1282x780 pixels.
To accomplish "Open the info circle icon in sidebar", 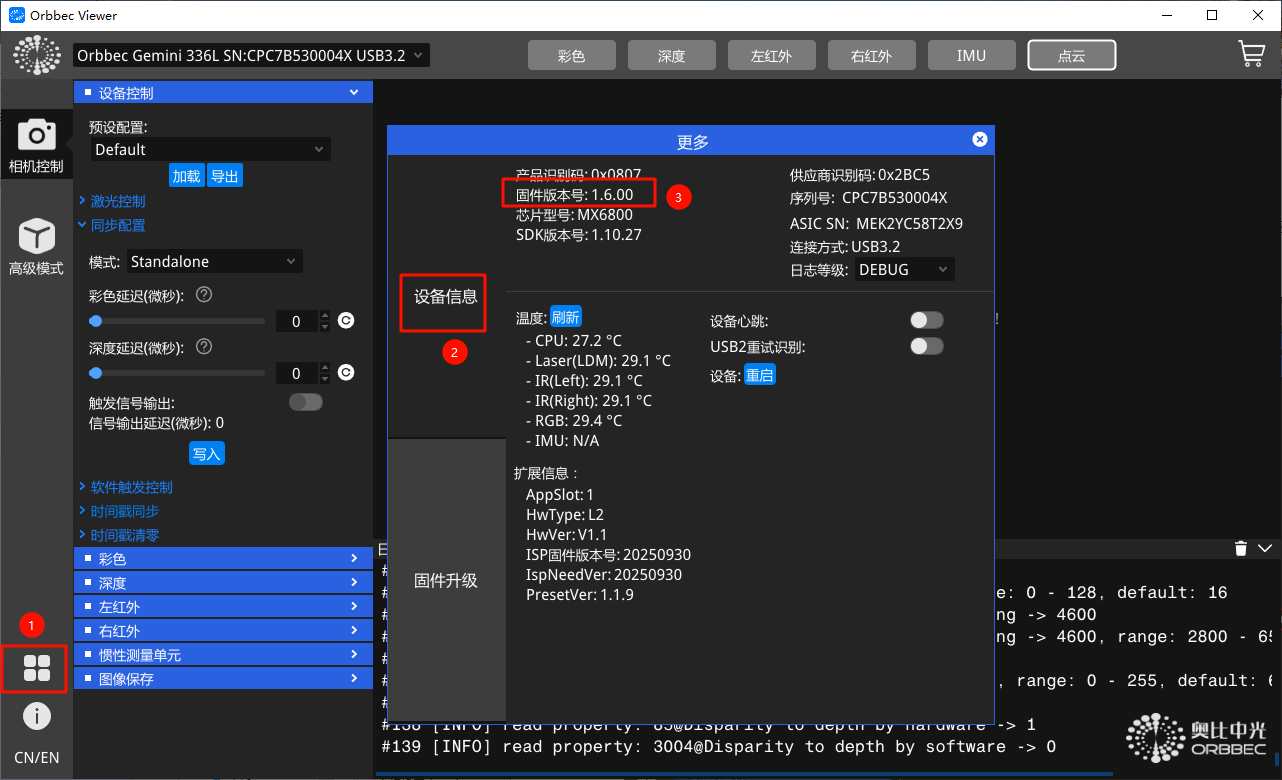I will point(36,716).
